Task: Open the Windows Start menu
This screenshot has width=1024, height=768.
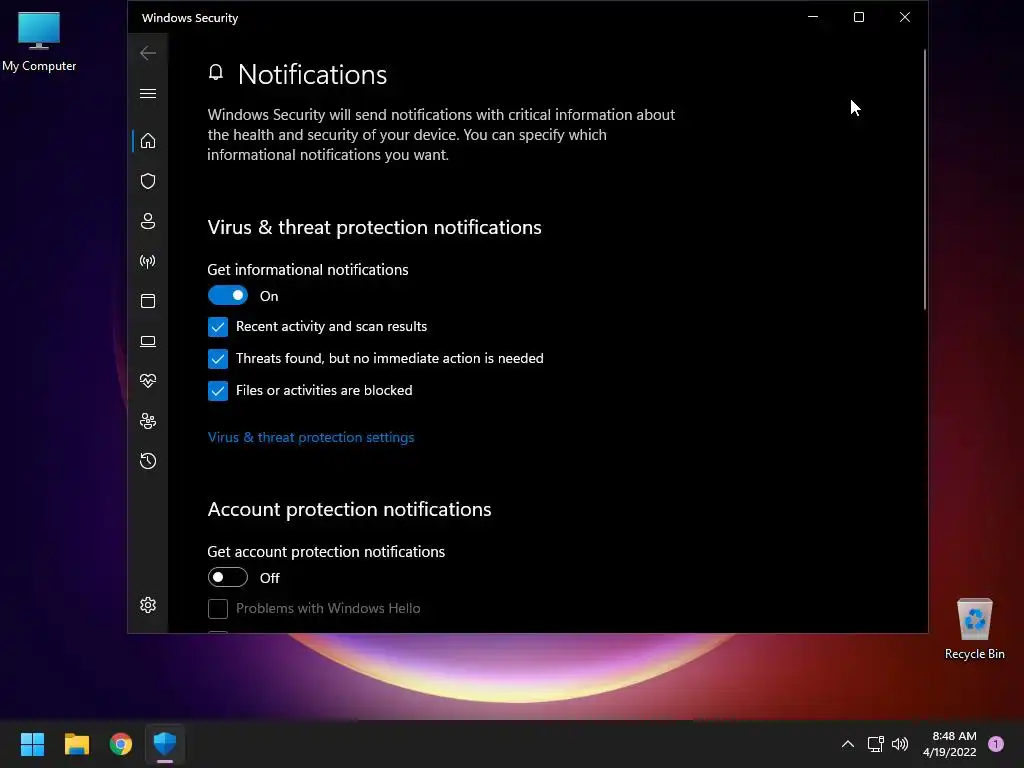Action: pos(32,744)
